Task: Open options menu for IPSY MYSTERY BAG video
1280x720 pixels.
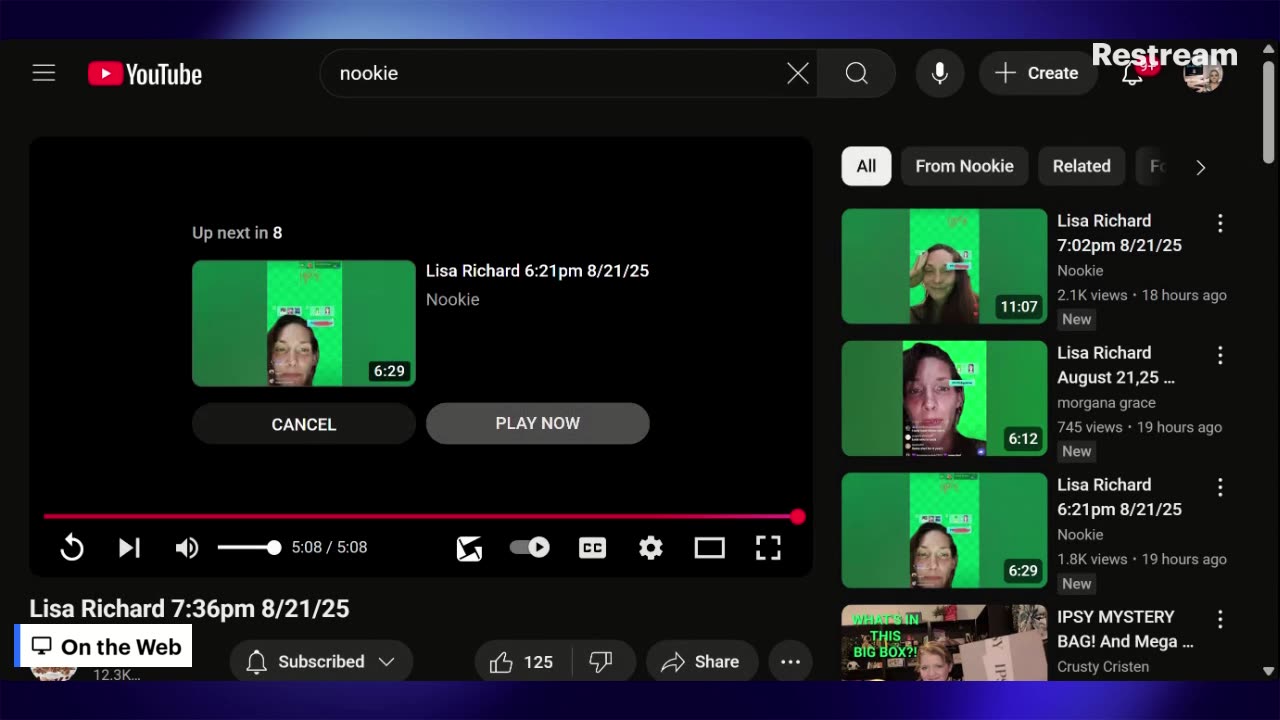Action: click(x=1220, y=619)
